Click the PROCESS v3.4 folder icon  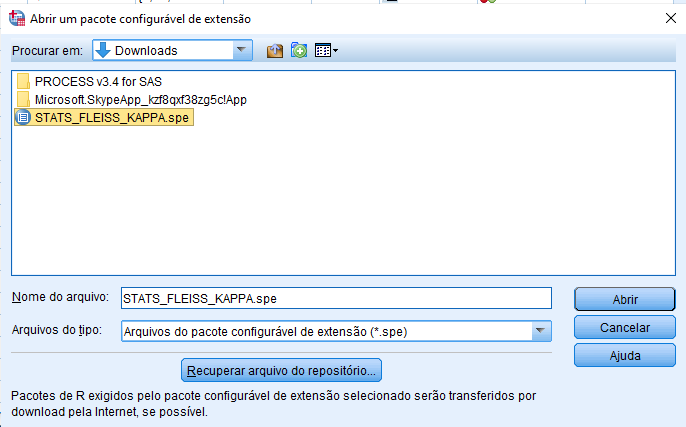tap(23, 81)
